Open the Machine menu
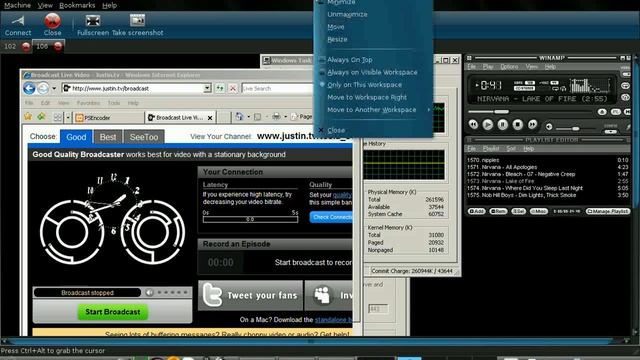 pos(18,5)
